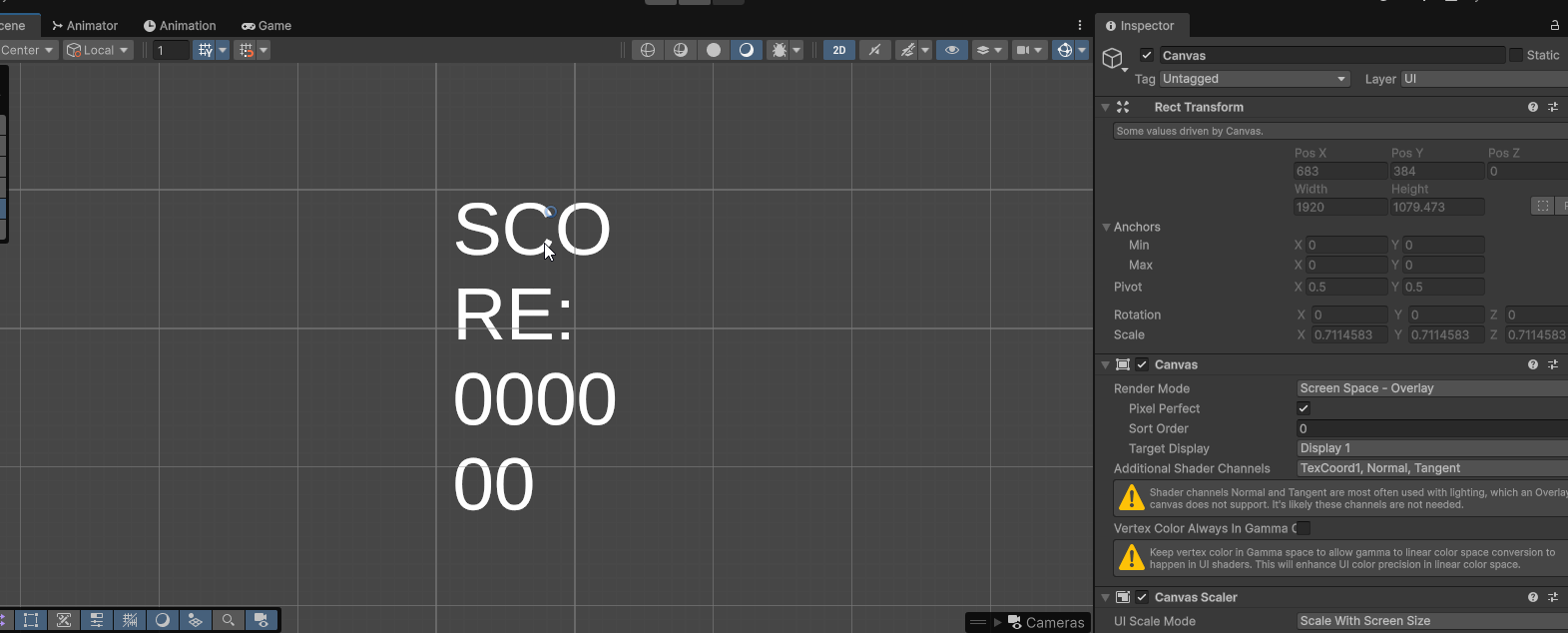
Task: Collapse the Canvas component foldout
Action: (1105, 364)
